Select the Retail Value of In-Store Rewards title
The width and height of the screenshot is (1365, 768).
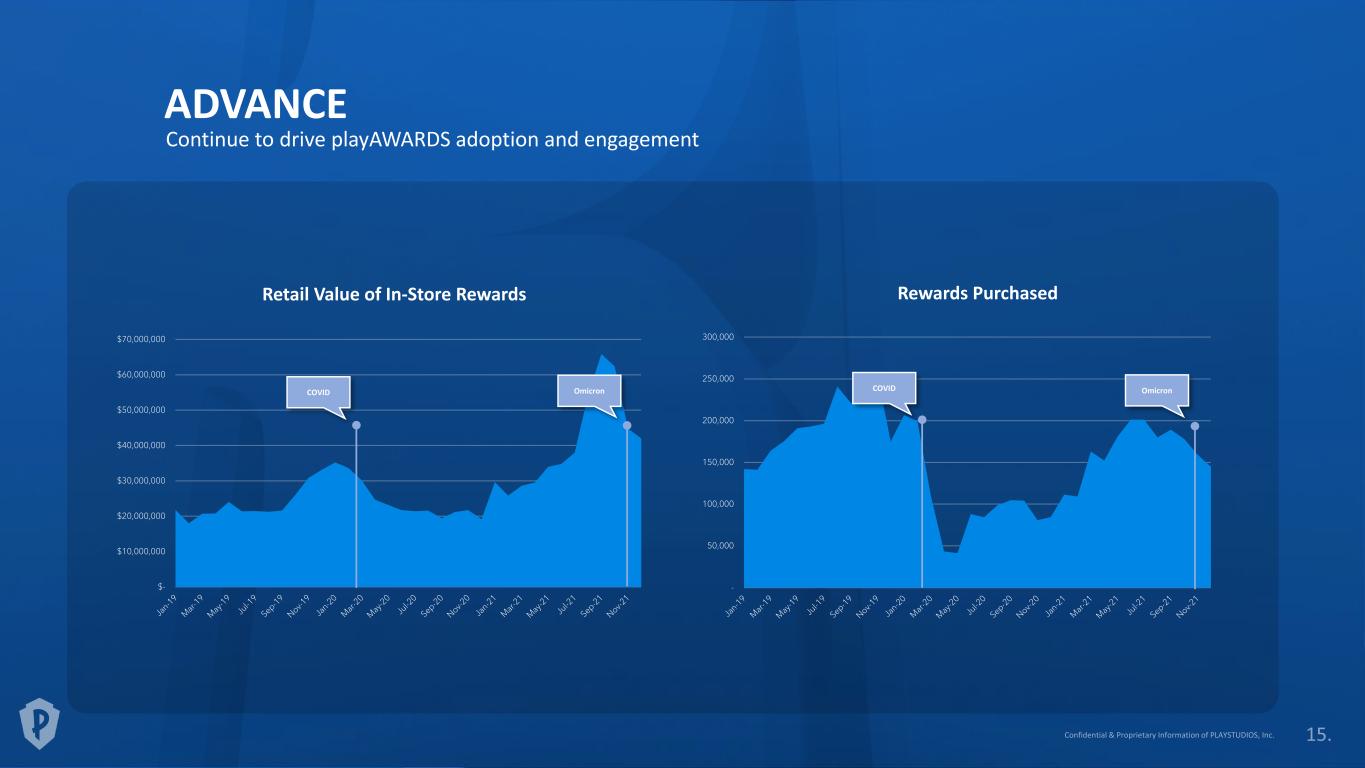click(393, 294)
